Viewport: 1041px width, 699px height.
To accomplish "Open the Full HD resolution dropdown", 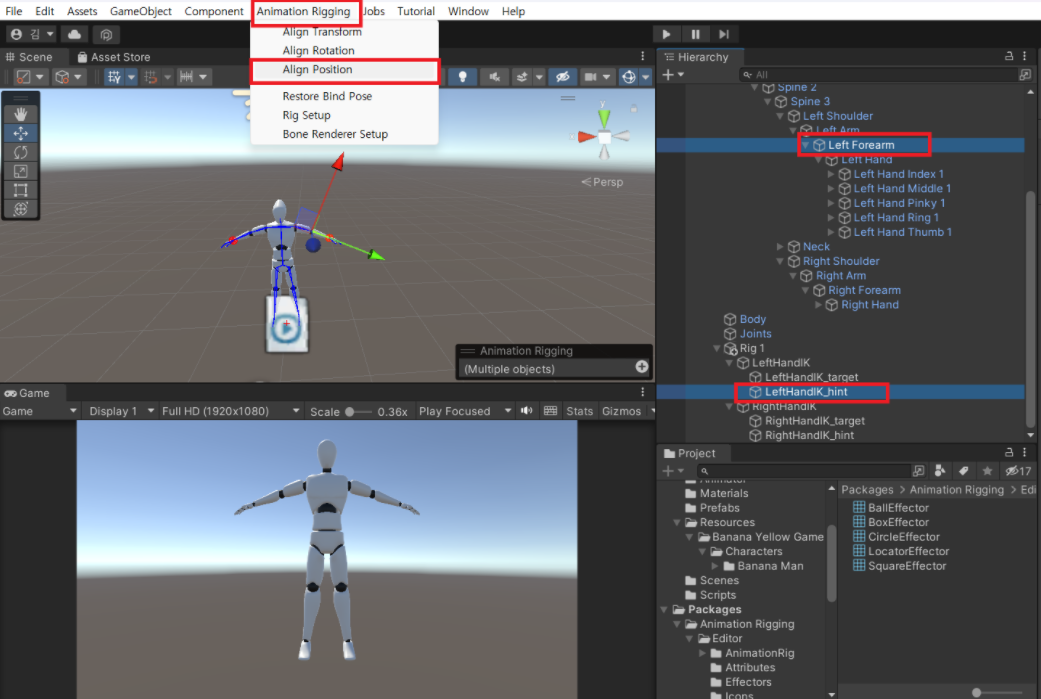I will tap(230, 411).
